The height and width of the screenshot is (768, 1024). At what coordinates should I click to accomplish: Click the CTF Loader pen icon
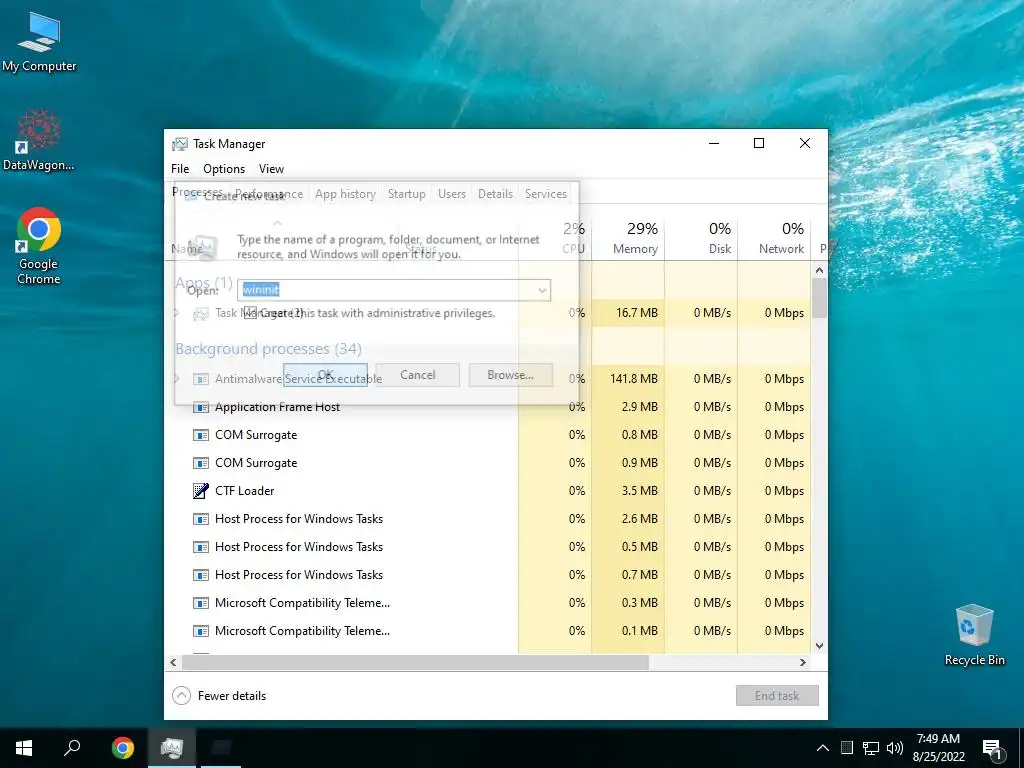coord(200,490)
